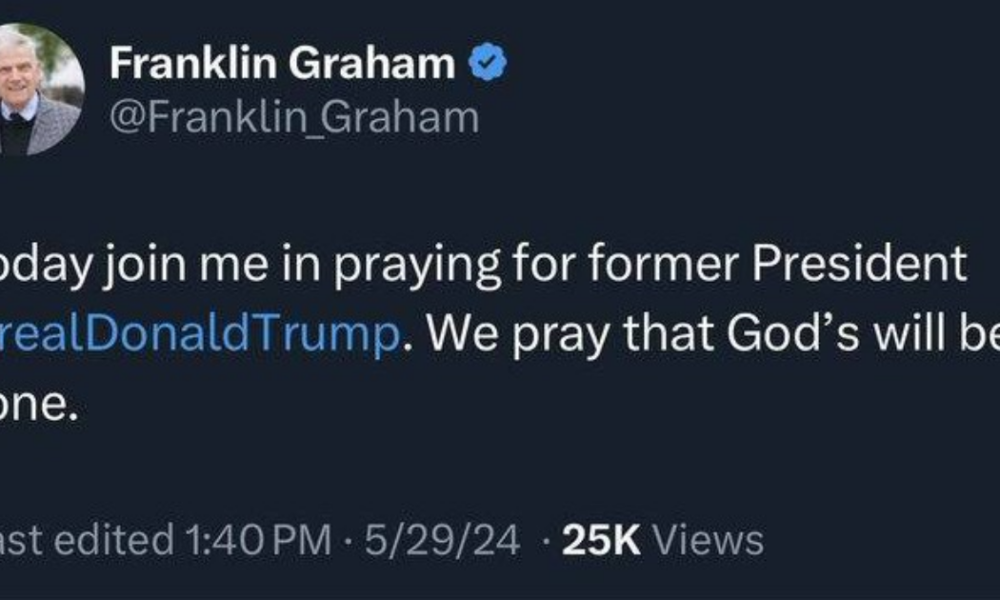Click the Franklin Graham display name

pyautogui.click(x=282, y=65)
